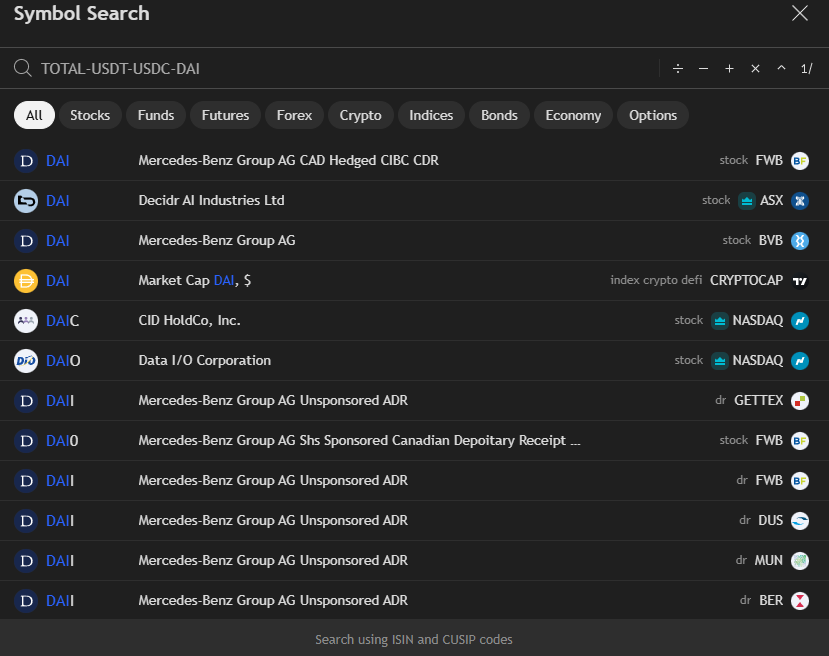Click the Data I/O Corporation logo icon
Image resolution: width=829 pixels, height=656 pixels.
26,361
